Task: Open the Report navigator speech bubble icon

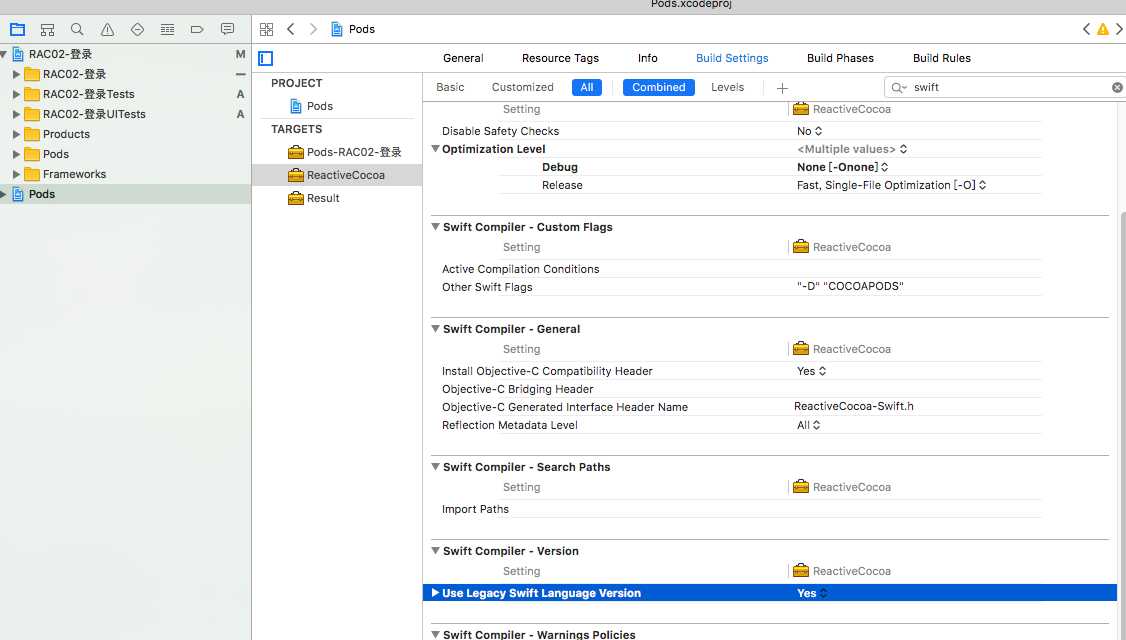Action: tap(227, 29)
